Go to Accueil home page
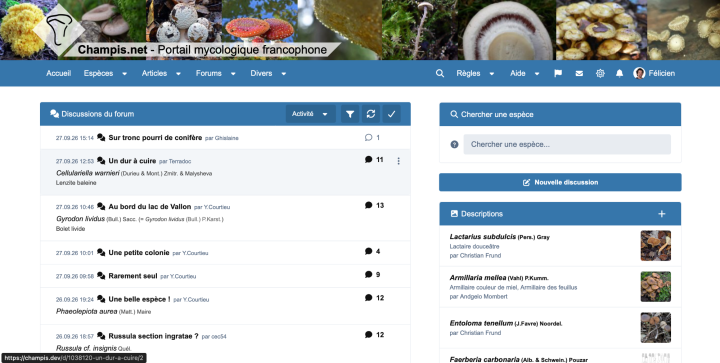Image resolution: width=720 pixels, height=363 pixels. click(58, 73)
